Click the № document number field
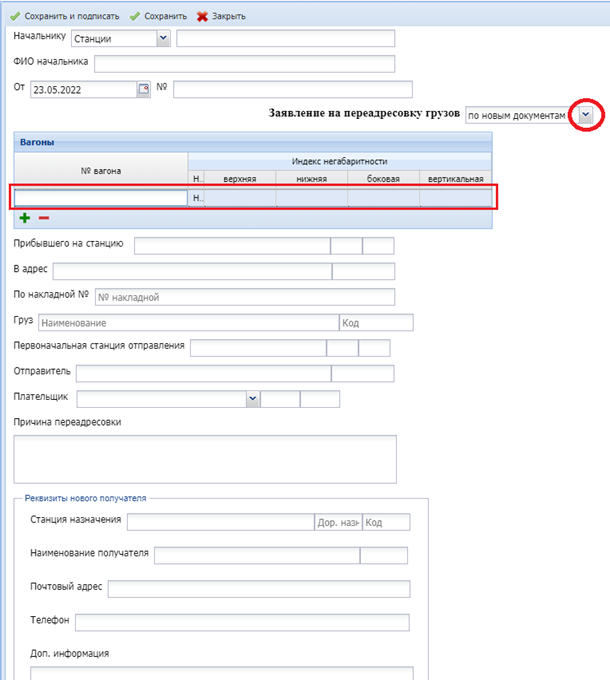The height and width of the screenshot is (680, 610). (293, 89)
